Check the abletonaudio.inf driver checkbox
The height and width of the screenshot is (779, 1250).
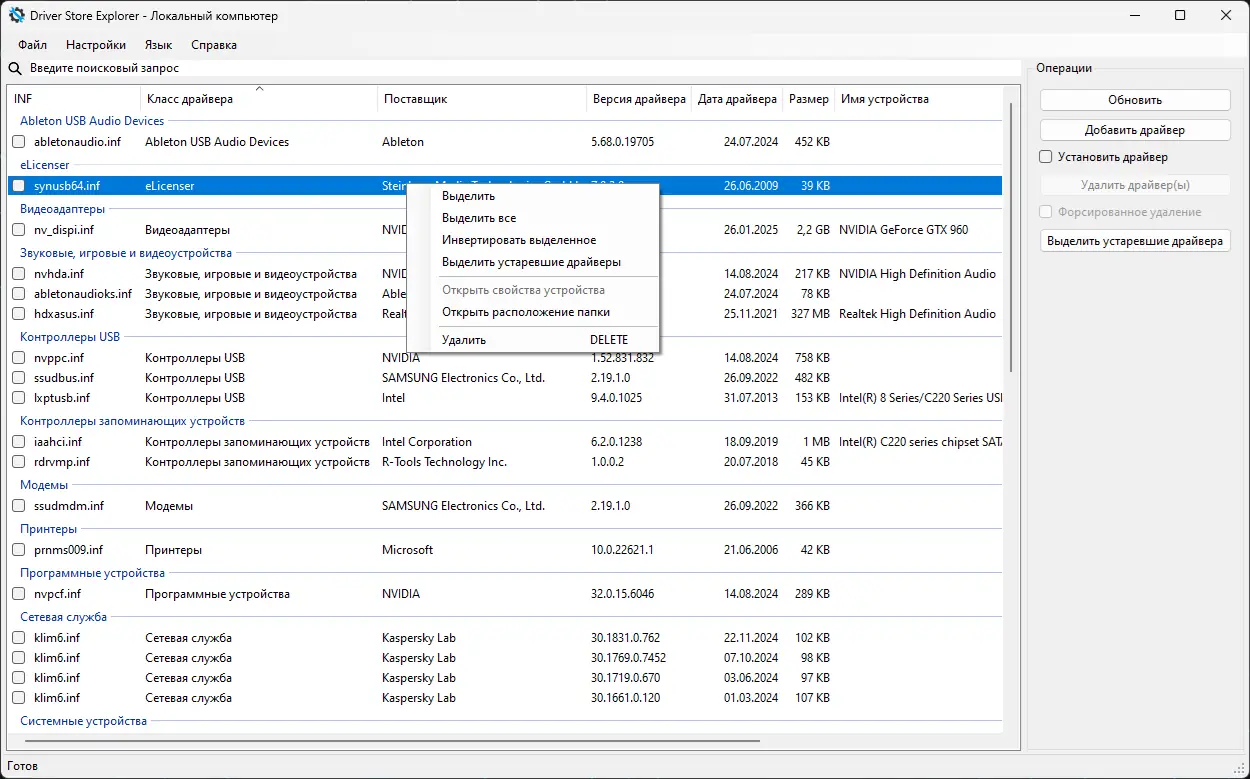coord(19,142)
